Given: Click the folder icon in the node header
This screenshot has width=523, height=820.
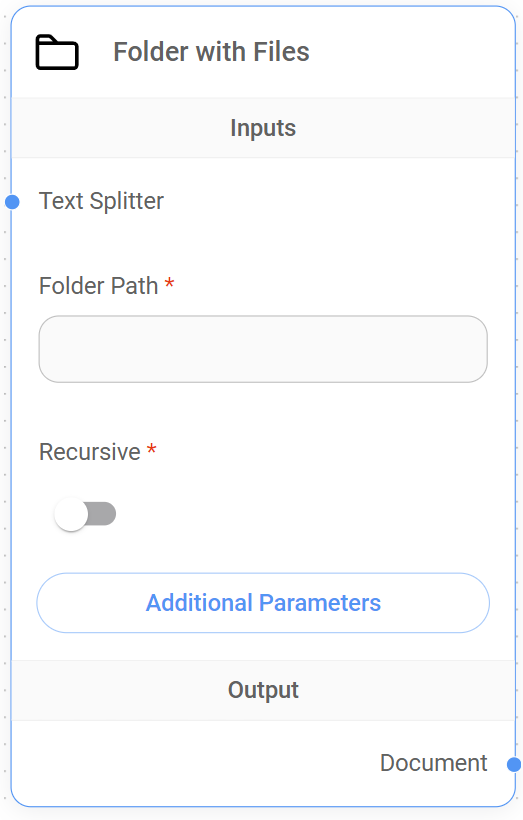Looking at the screenshot, I should pyautogui.click(x=57, y=52).
